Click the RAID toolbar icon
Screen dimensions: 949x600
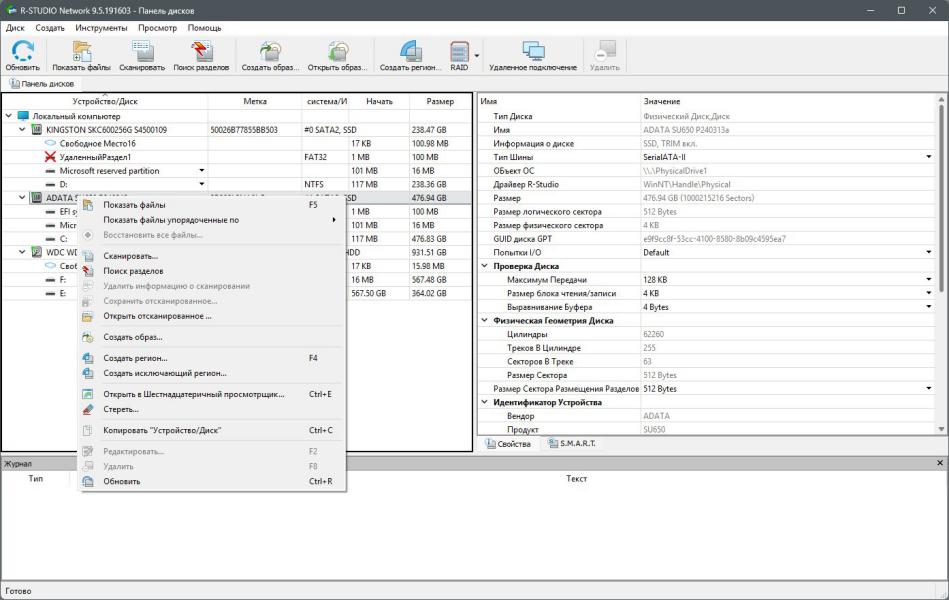tap(459, 54)
